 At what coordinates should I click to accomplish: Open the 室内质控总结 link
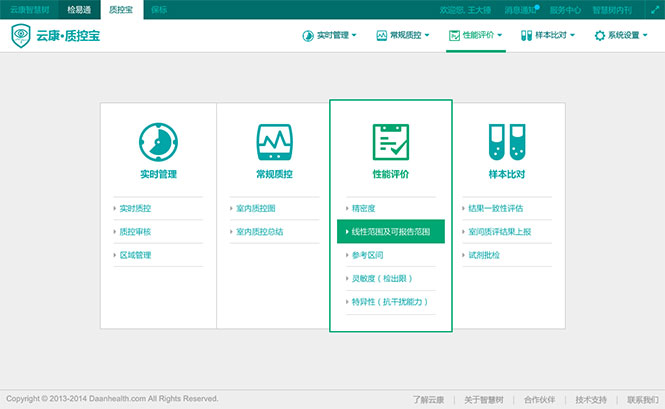[x=260, y=232]
